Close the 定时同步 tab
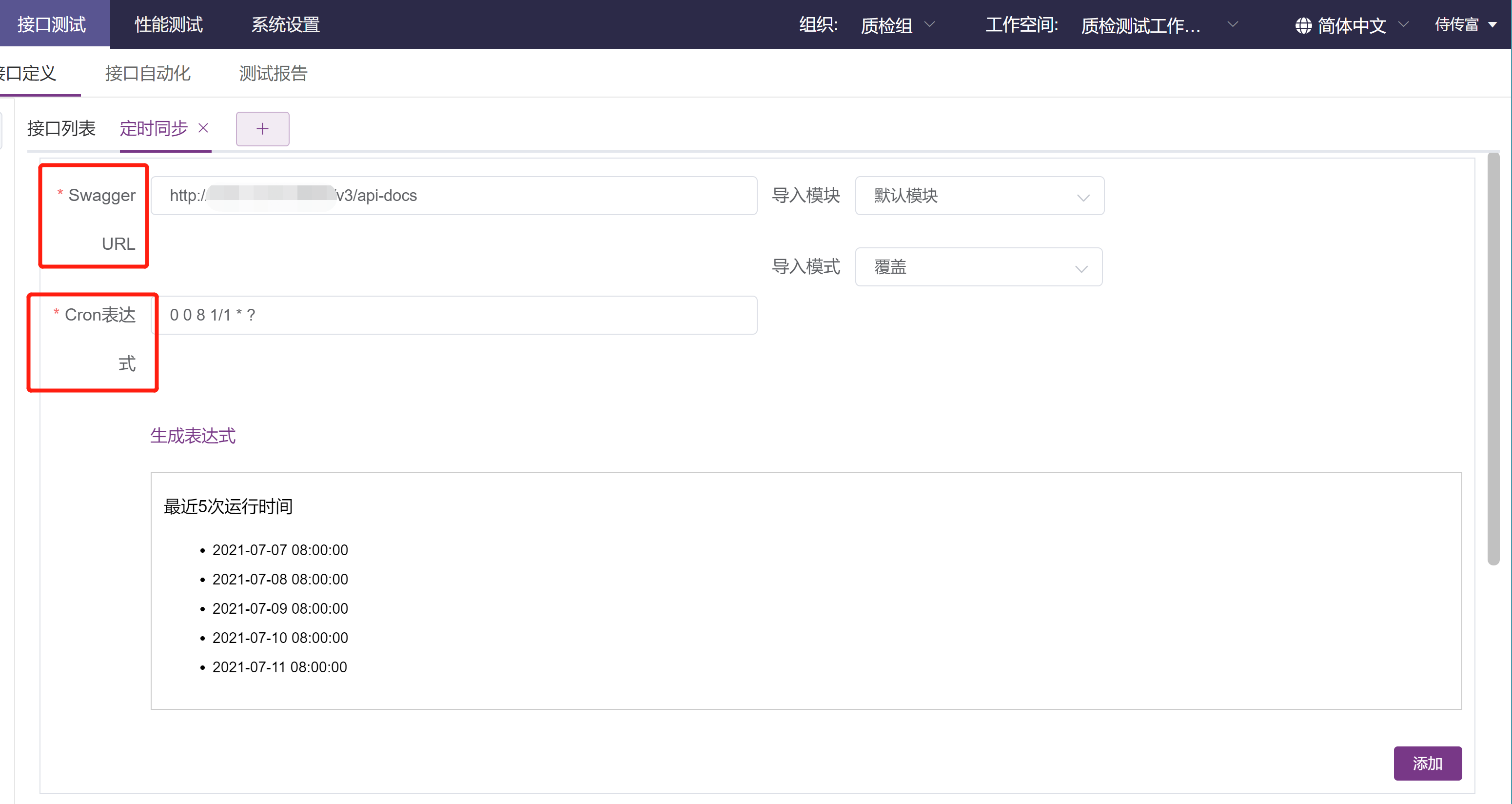This screenshot has height=804, width=1512. (204, 128)
